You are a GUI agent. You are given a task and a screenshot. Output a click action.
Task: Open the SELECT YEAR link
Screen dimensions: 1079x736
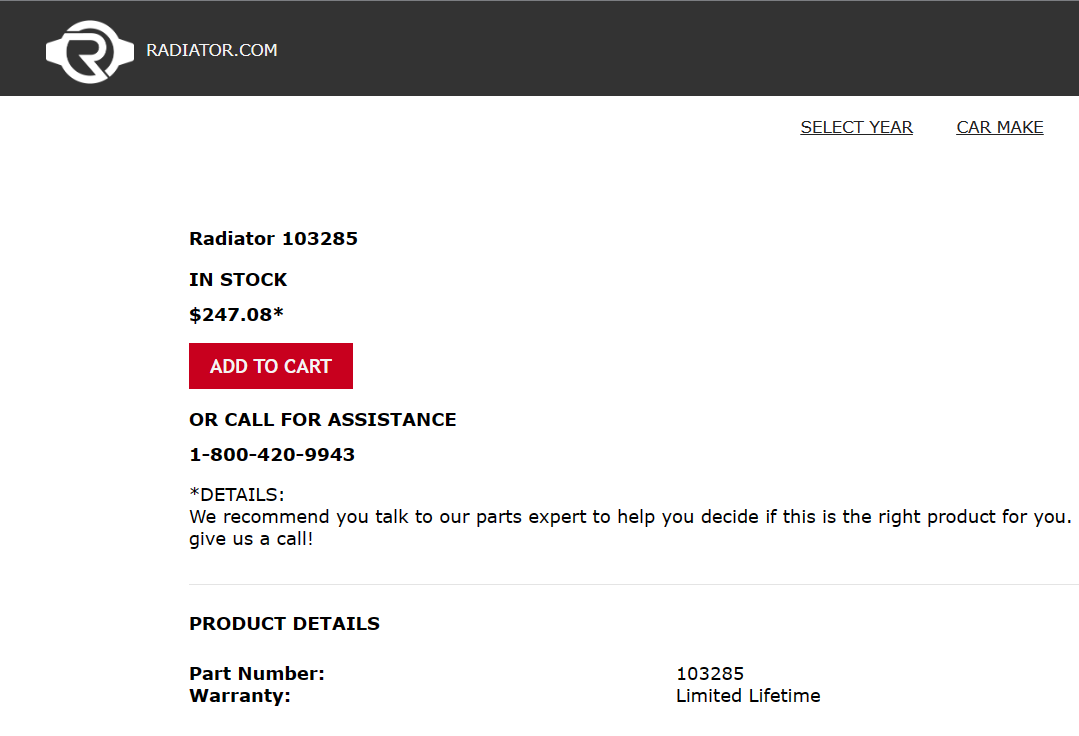pos(856,127)
